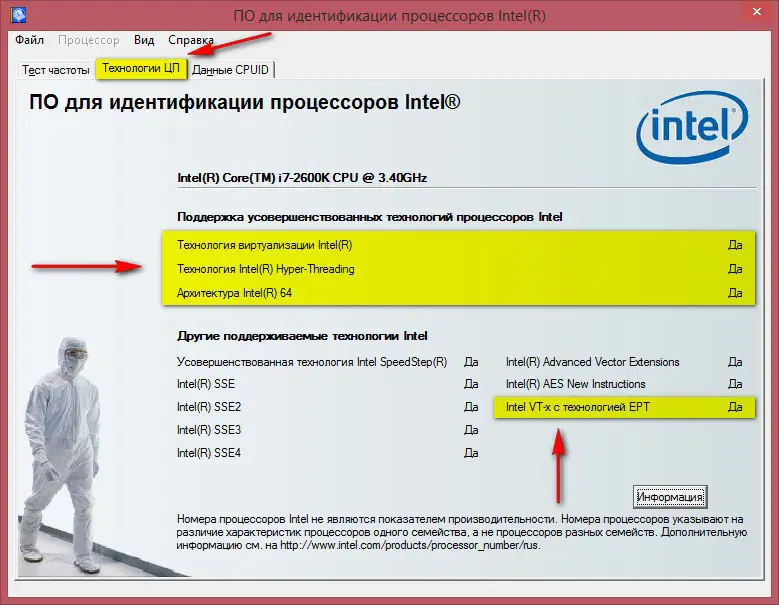
Task: Click the page title ПО для идентификации процессоров Intel®
Action: pos(244,102)
